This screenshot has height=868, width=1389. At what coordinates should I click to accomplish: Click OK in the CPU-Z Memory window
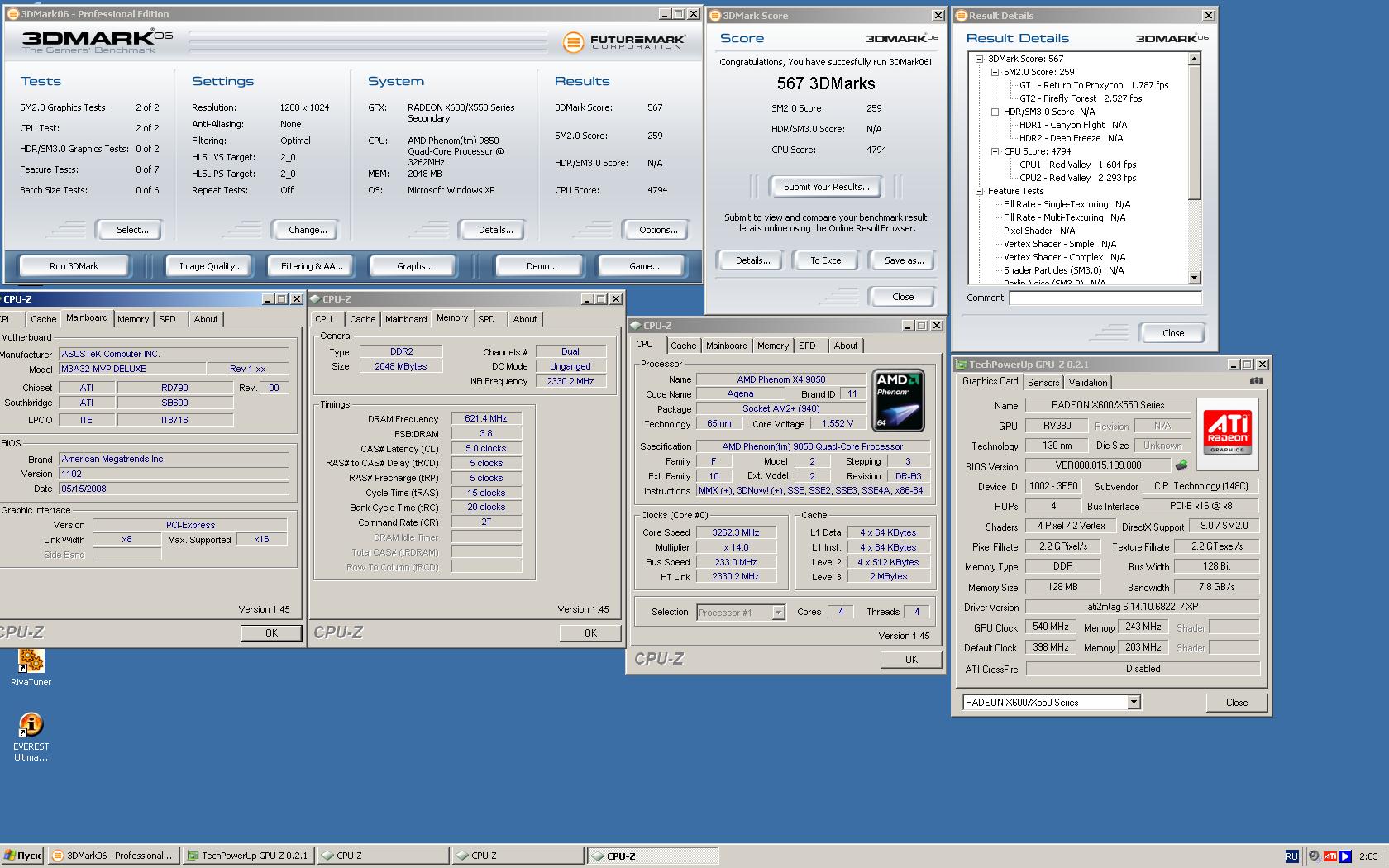[x=590, y=633]
